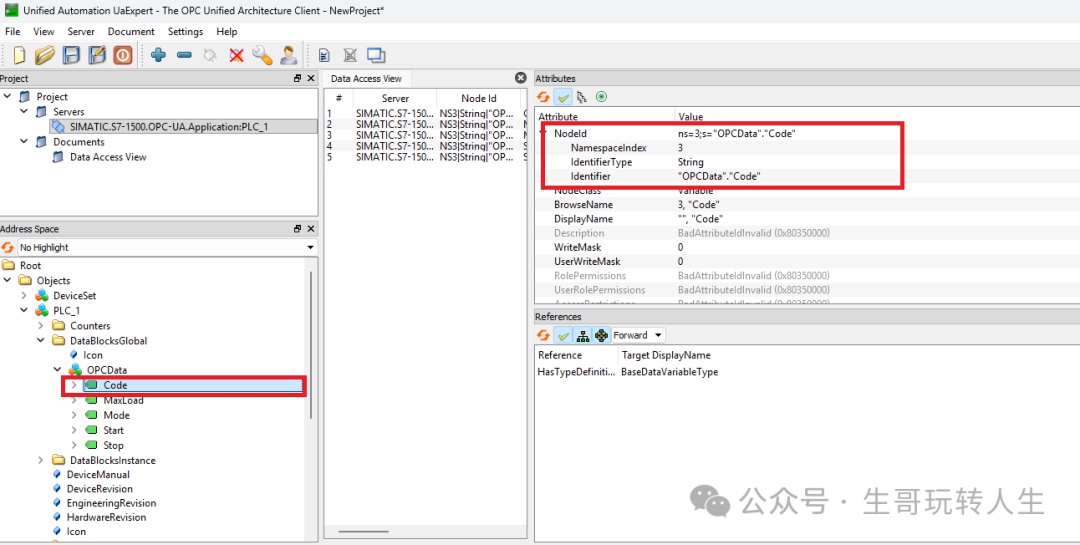
Task: Click the gray connect plug icon
Action: tap(210, 54)
